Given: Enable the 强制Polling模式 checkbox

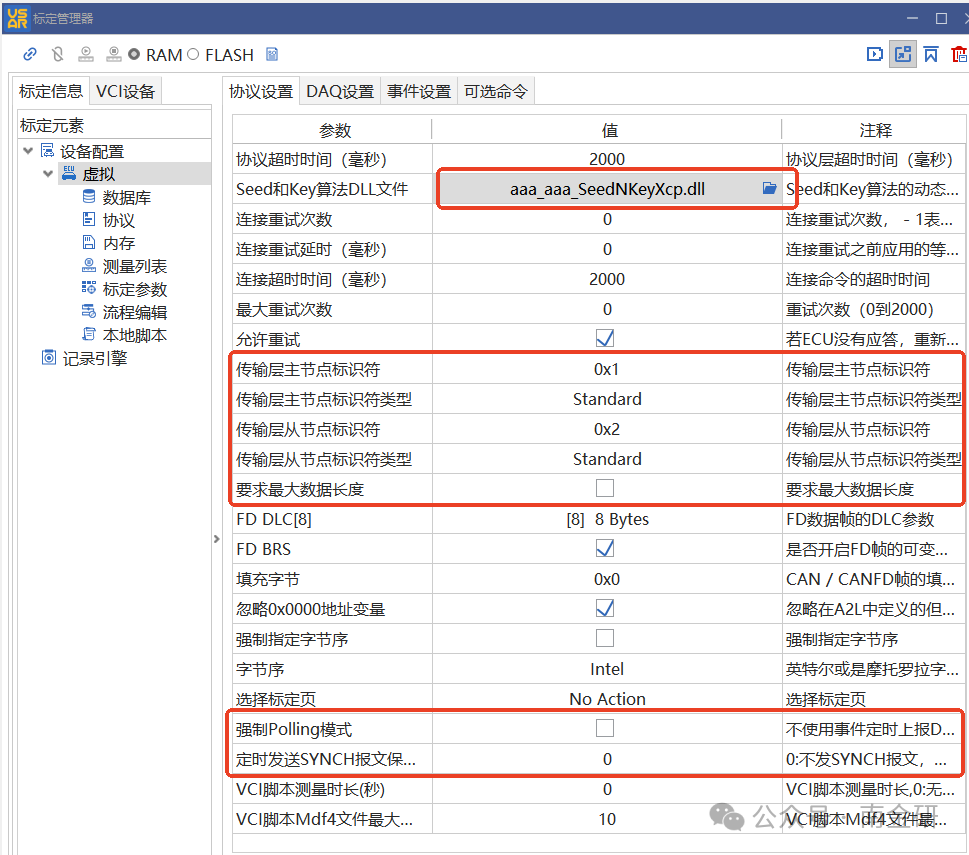Looking at the screenshot, I should (604, 728).
